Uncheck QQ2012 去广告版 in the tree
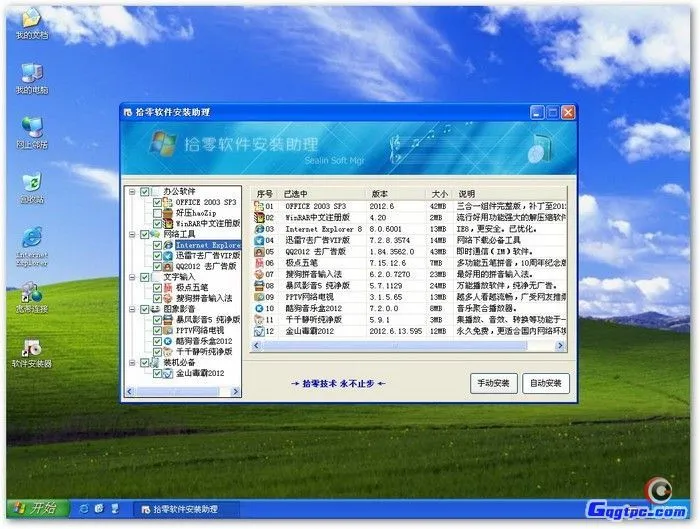700x529 pixels. click(157, 267)
